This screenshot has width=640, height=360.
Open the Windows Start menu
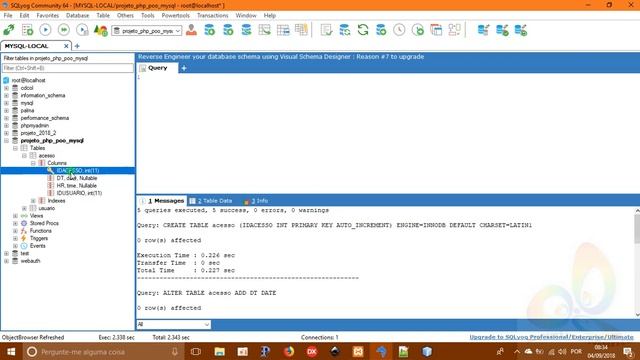click(11, 351)
